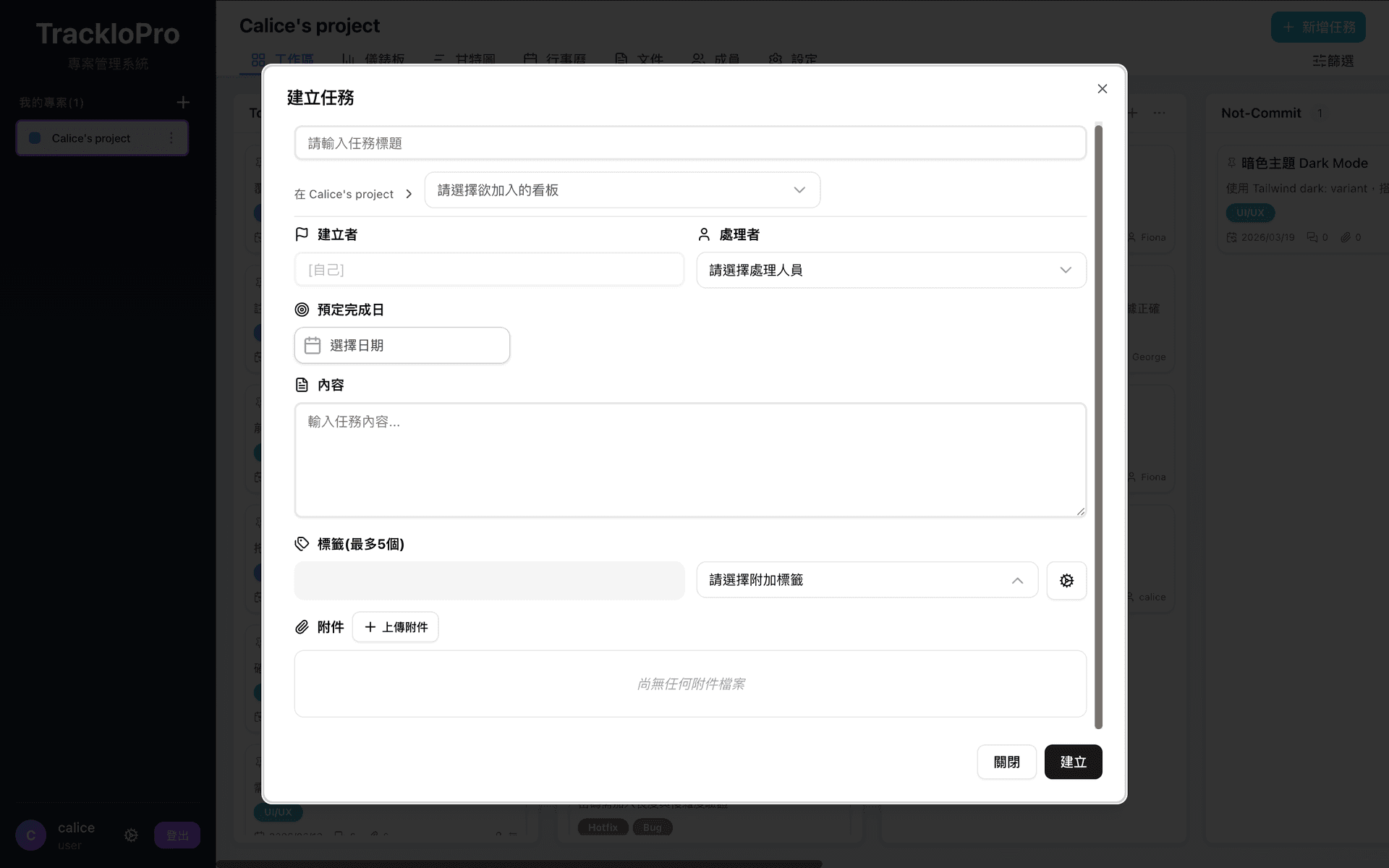Click the 新增任務 button behind the dialog
The image size is (1389, 868).
click(x=1318, y=27)
